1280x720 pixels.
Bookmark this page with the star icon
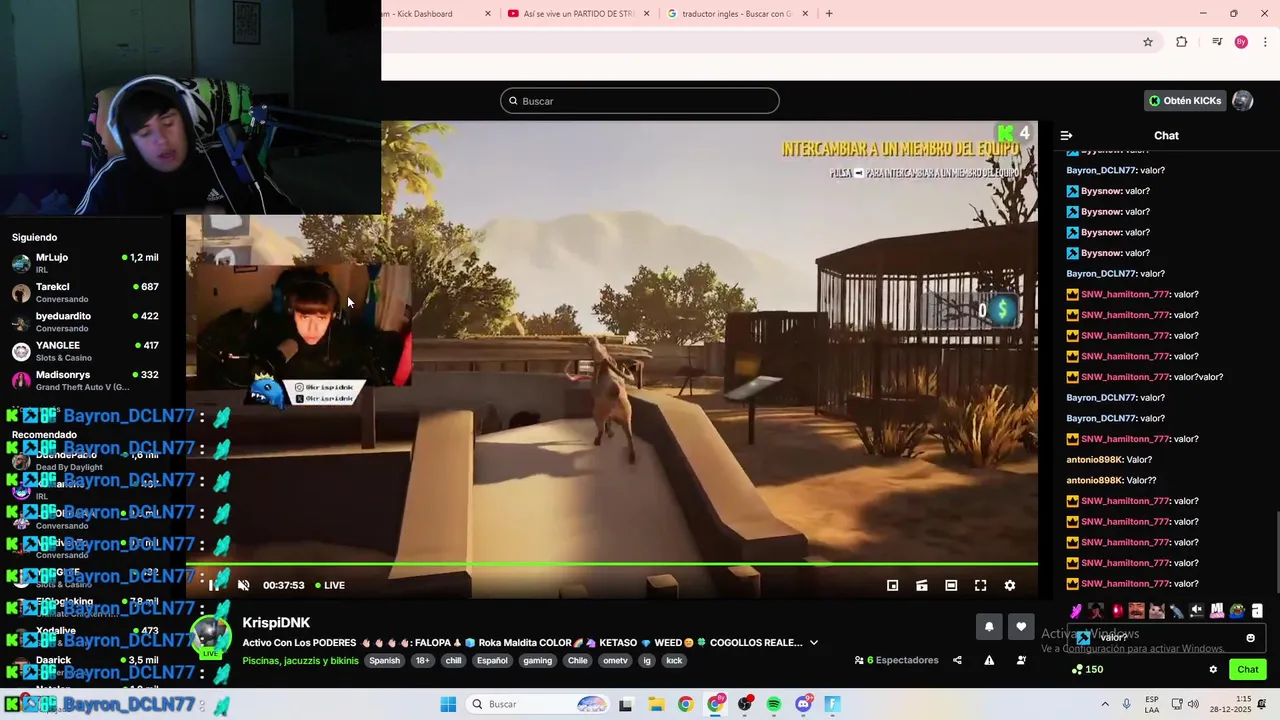1148,42
